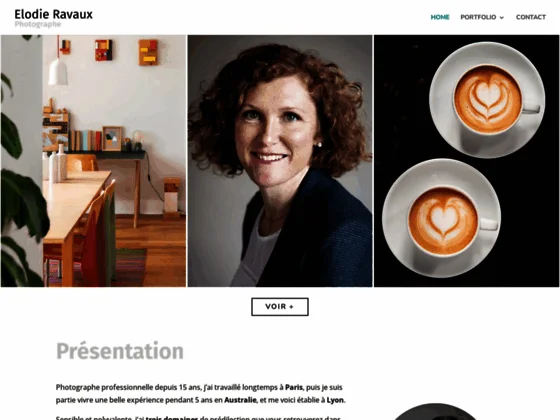
Task: Open the latte art coffee cups photo
Action: point(466,161)
